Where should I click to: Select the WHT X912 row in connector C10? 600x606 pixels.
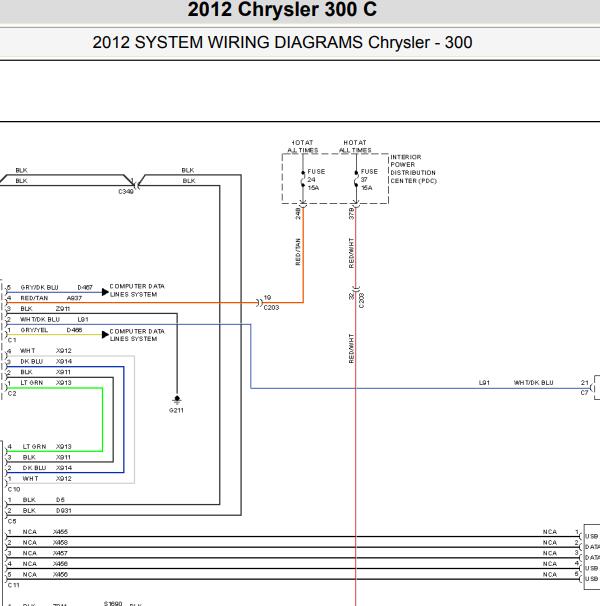pyautogui.click(x=46, y=478)
